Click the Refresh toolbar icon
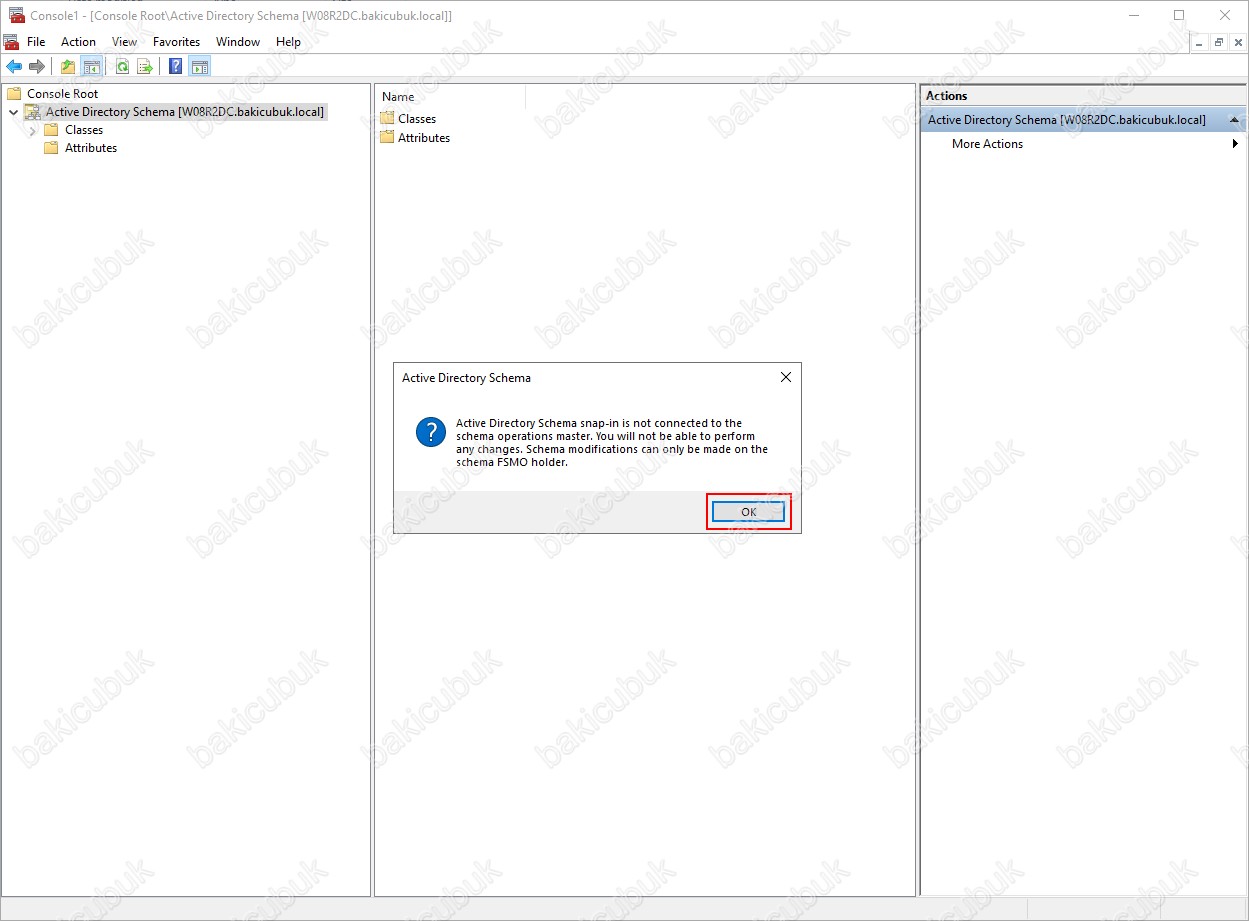Image resolution: width=1249 pixels, height=921 pixels. tap(122, 67)
